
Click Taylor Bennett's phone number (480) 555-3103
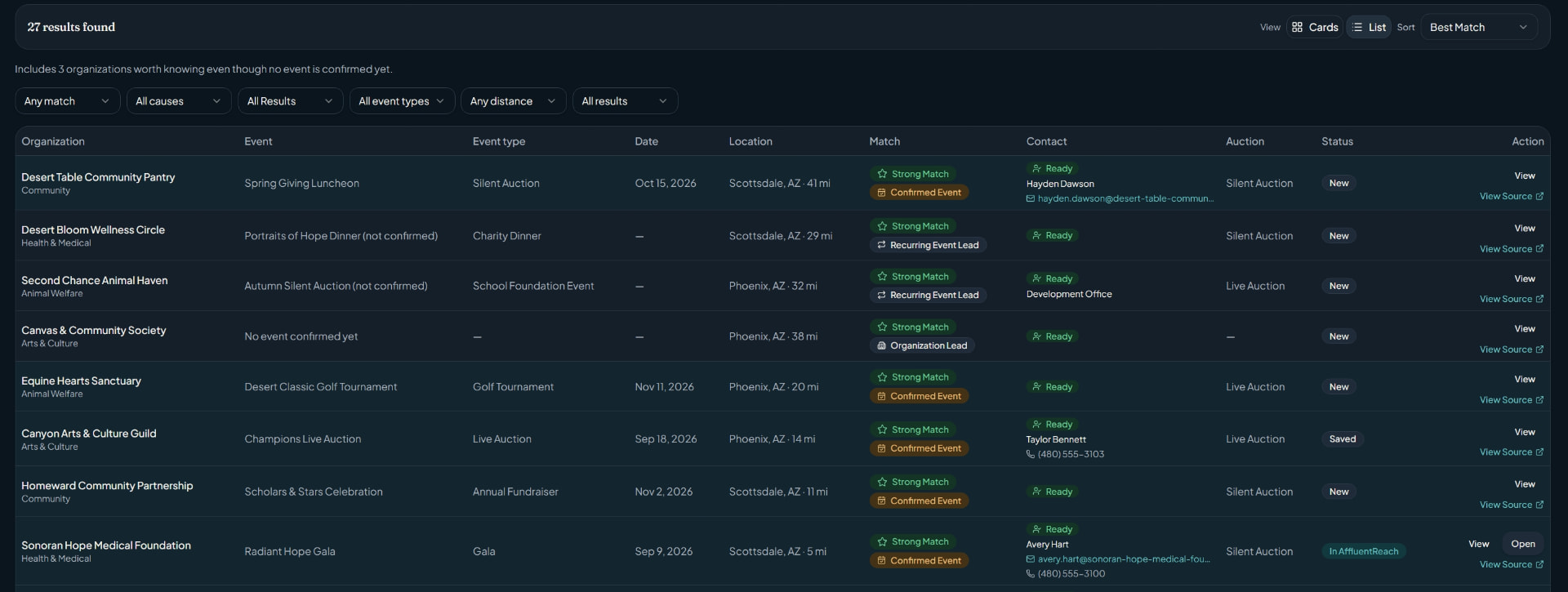coord(1071,454)
